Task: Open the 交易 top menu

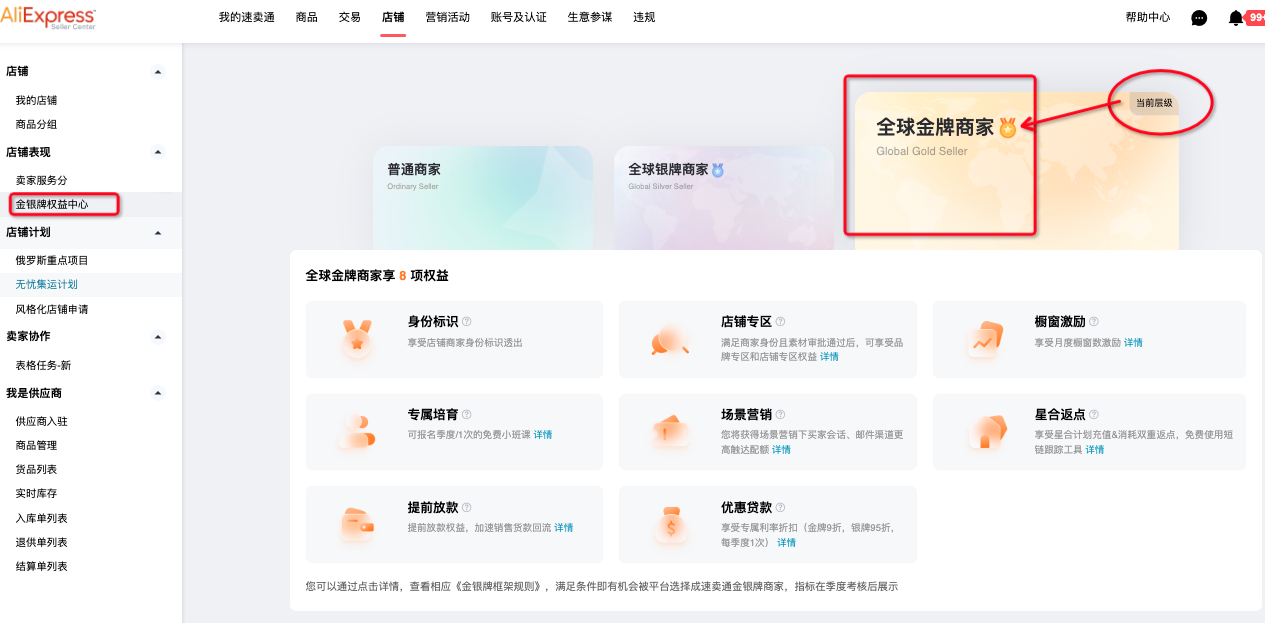Action: point(350,17)
